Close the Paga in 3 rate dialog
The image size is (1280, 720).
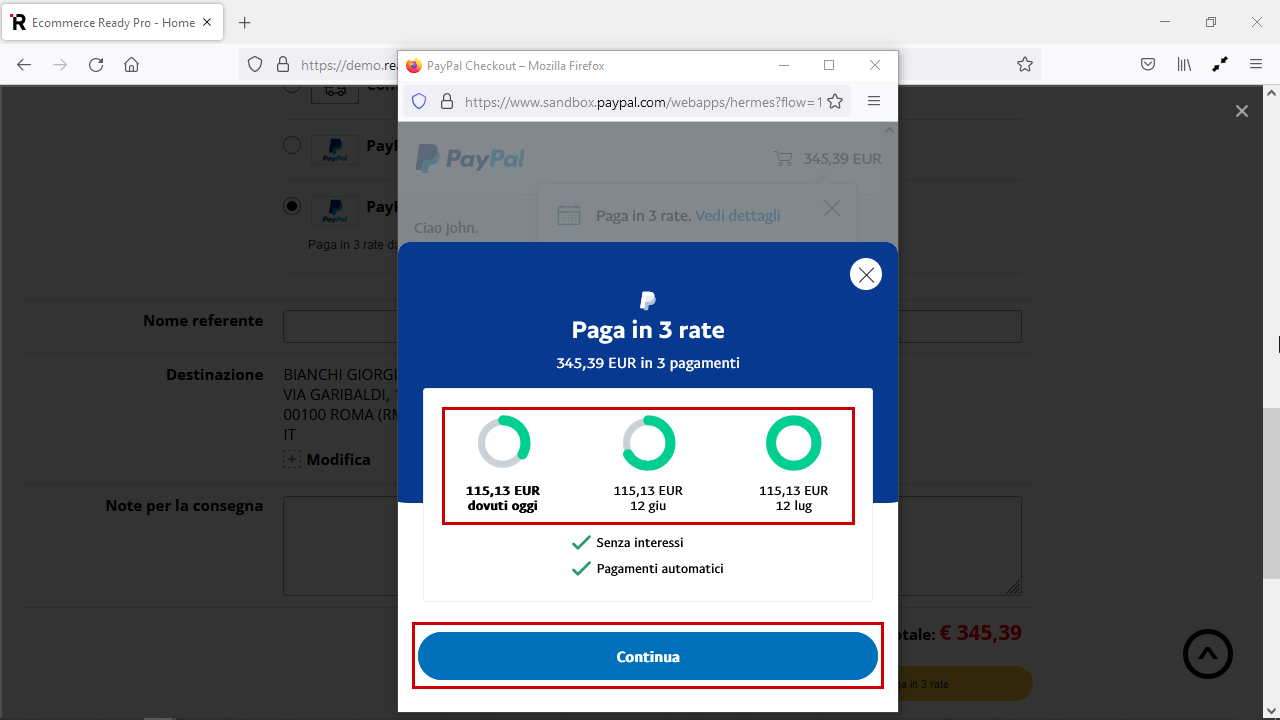[x=866, y=274]
